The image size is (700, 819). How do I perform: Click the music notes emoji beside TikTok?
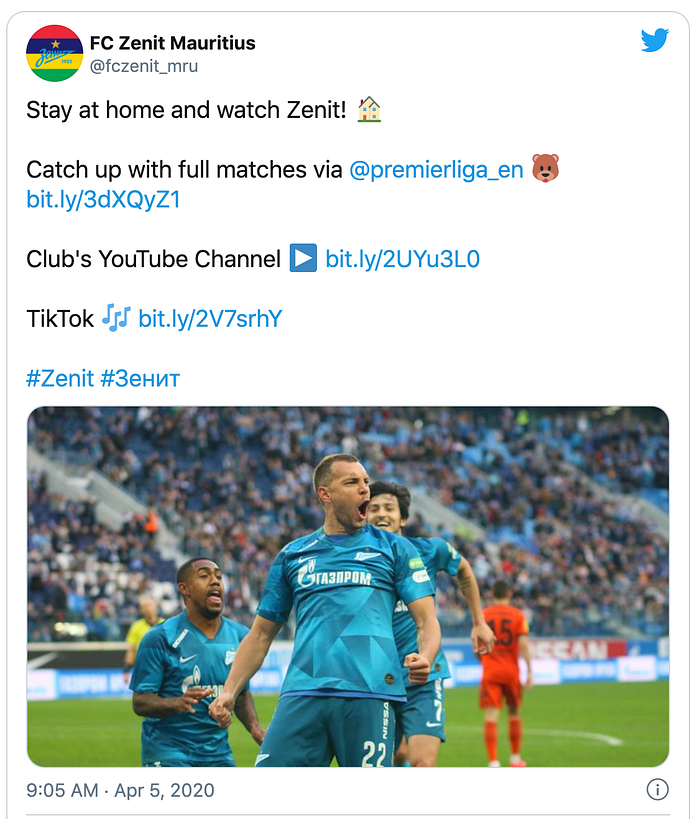click(x=116, y=318)
